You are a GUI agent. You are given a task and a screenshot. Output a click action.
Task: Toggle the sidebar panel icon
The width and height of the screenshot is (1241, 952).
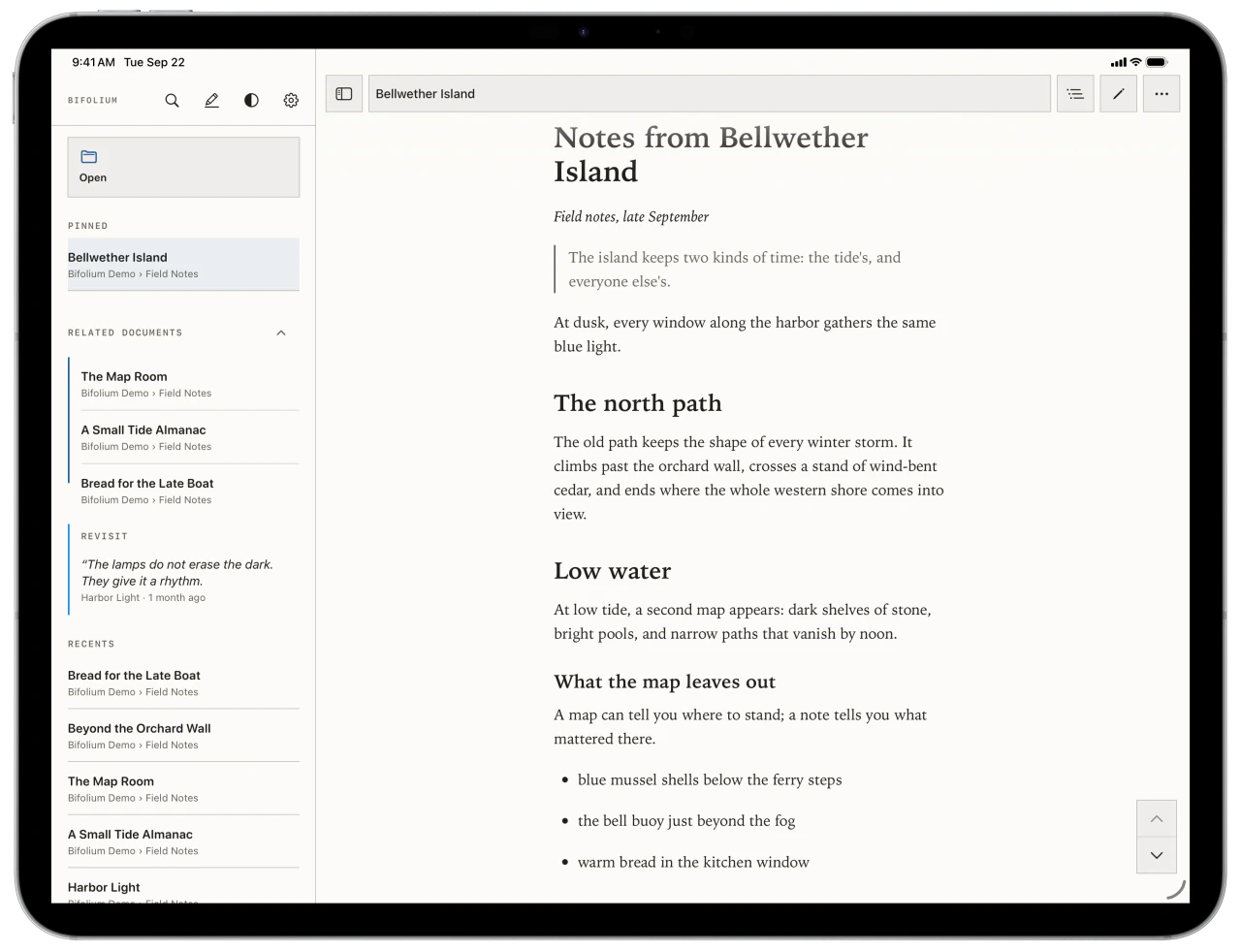pos(344,94)
